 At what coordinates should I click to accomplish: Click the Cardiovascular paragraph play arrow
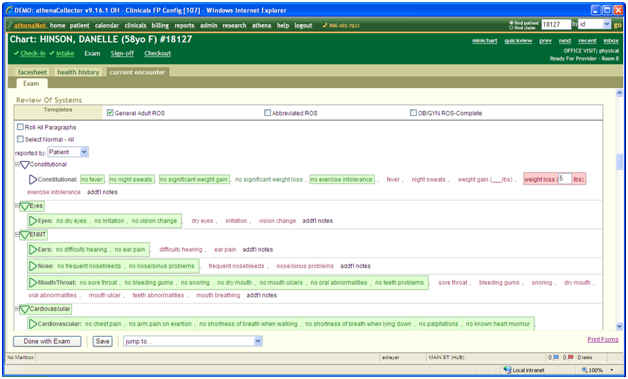(33, 324)
